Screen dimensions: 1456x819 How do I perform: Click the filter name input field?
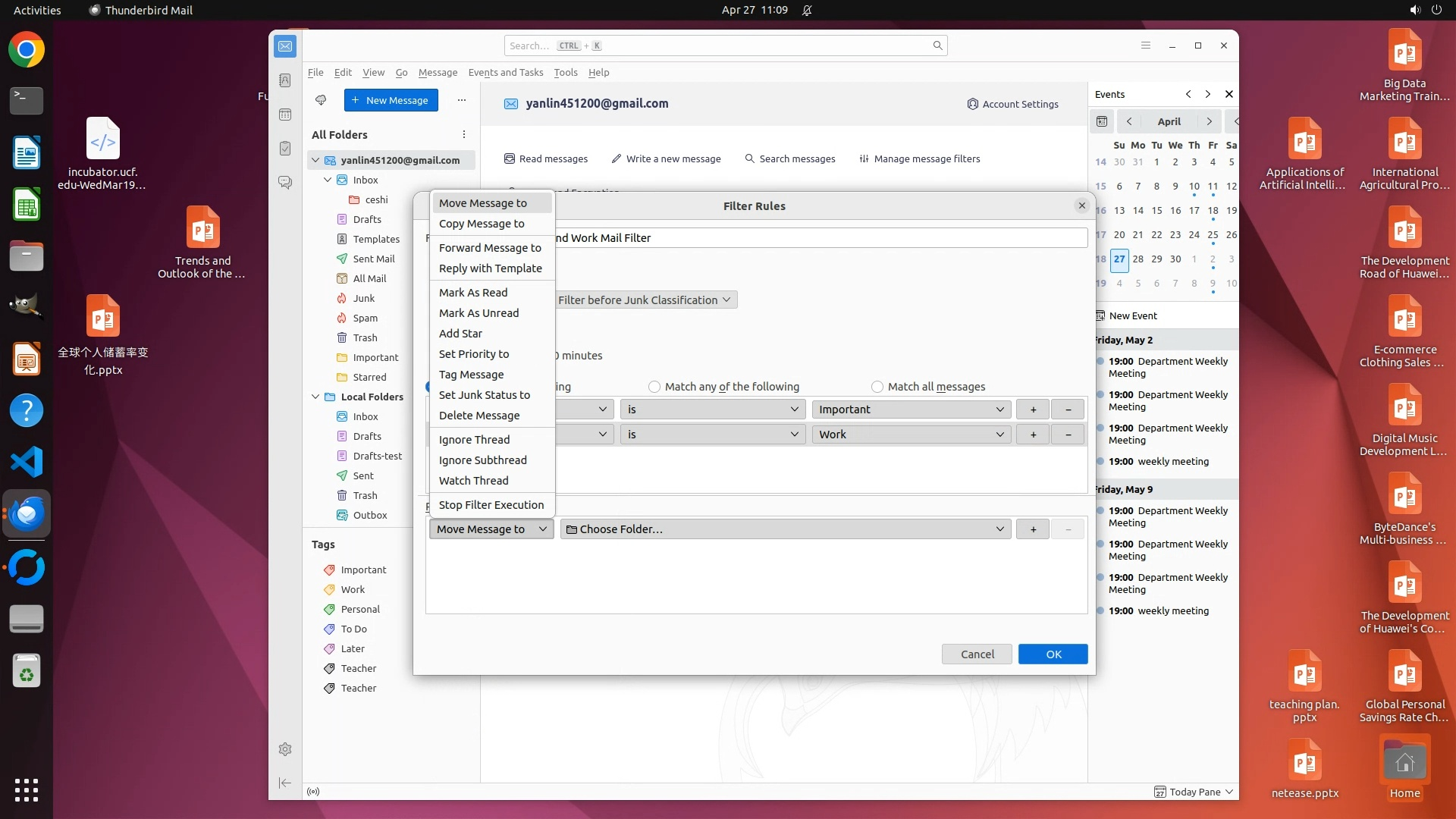(x=819, y=238)
